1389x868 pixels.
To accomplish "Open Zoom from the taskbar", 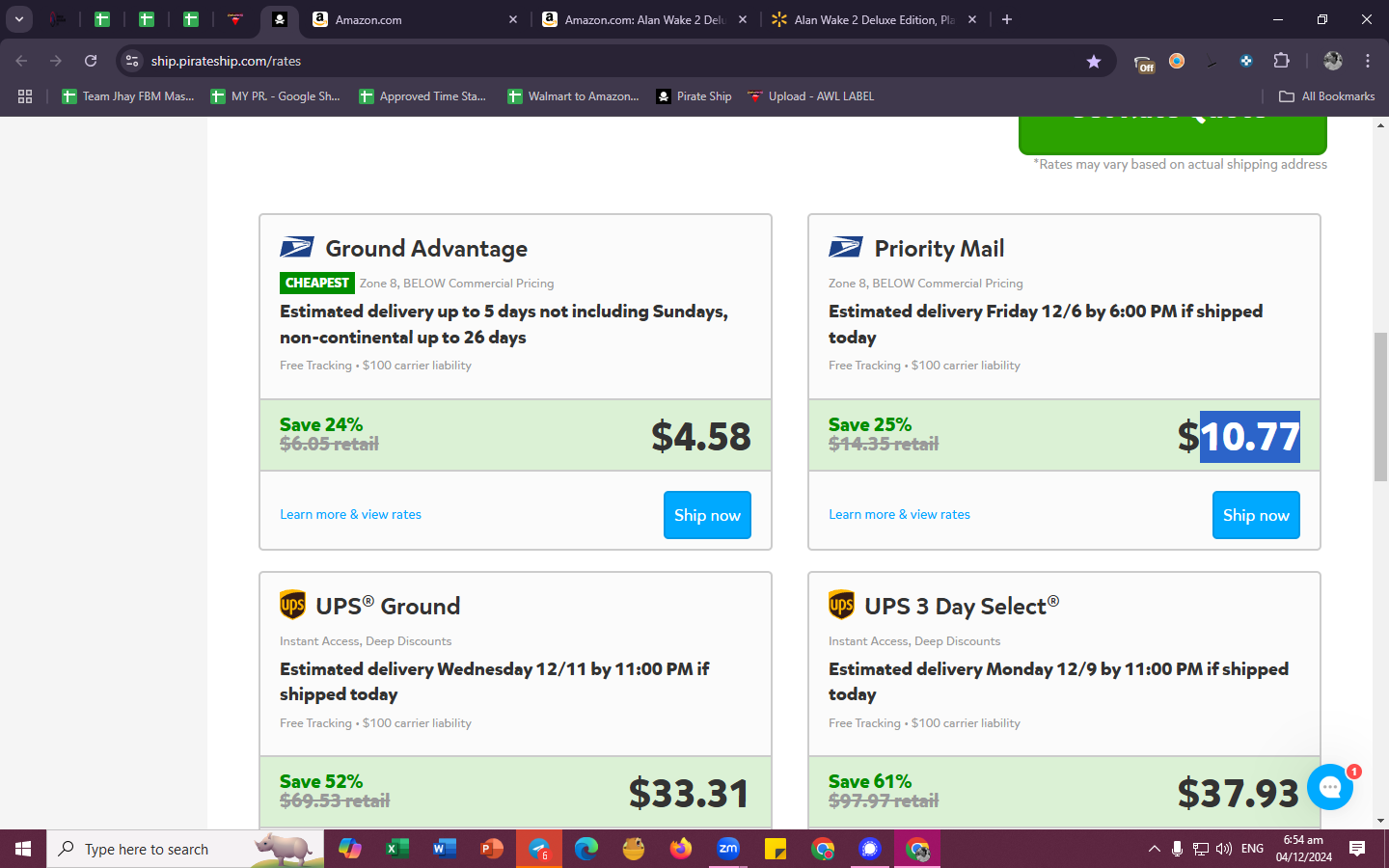I will click(x=728, y=849).
